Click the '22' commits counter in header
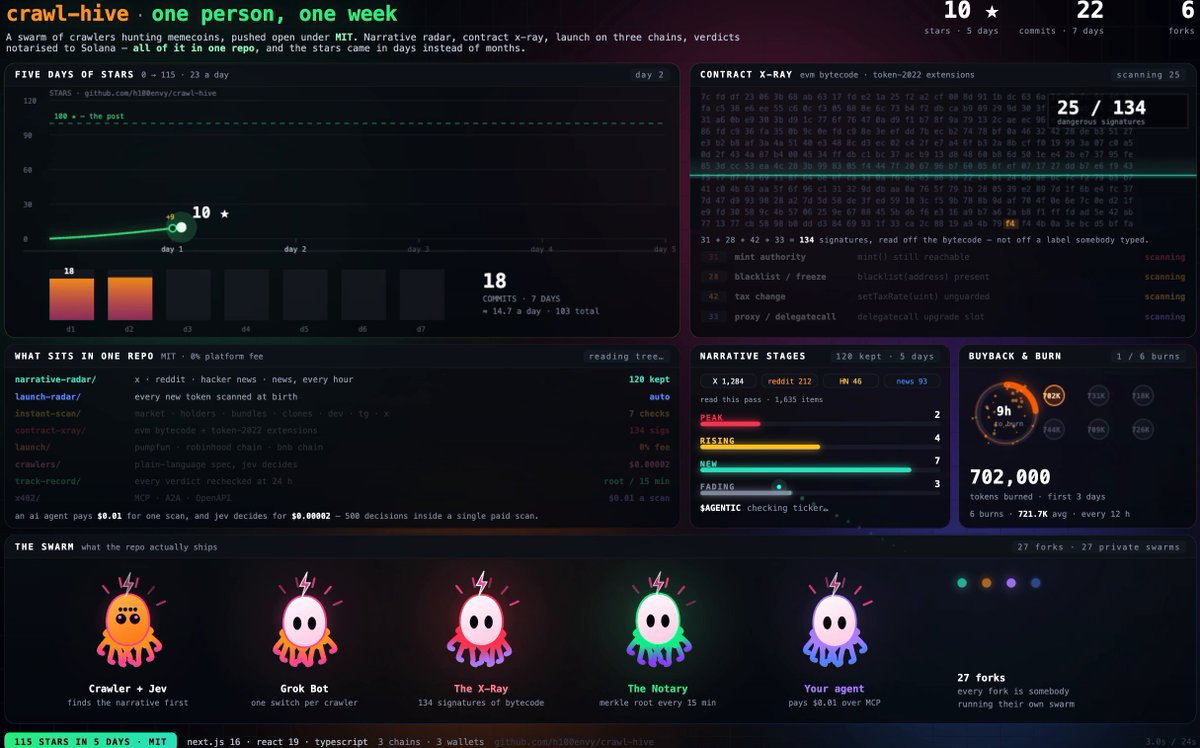 (1090, 11)
